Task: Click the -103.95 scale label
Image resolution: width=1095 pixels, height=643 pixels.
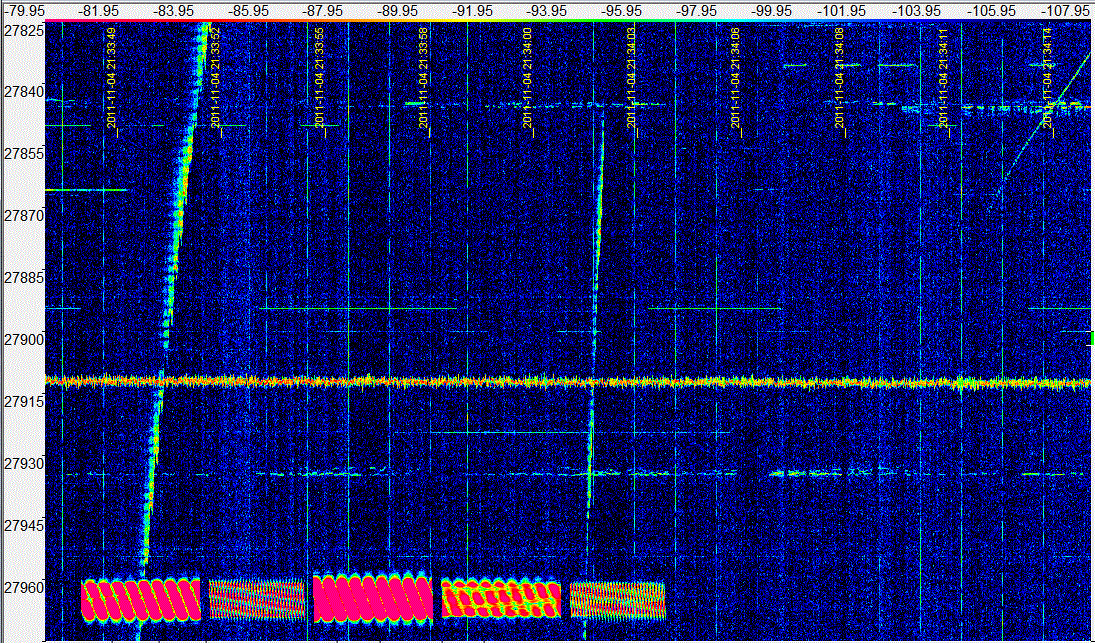Action: point(917,11)
